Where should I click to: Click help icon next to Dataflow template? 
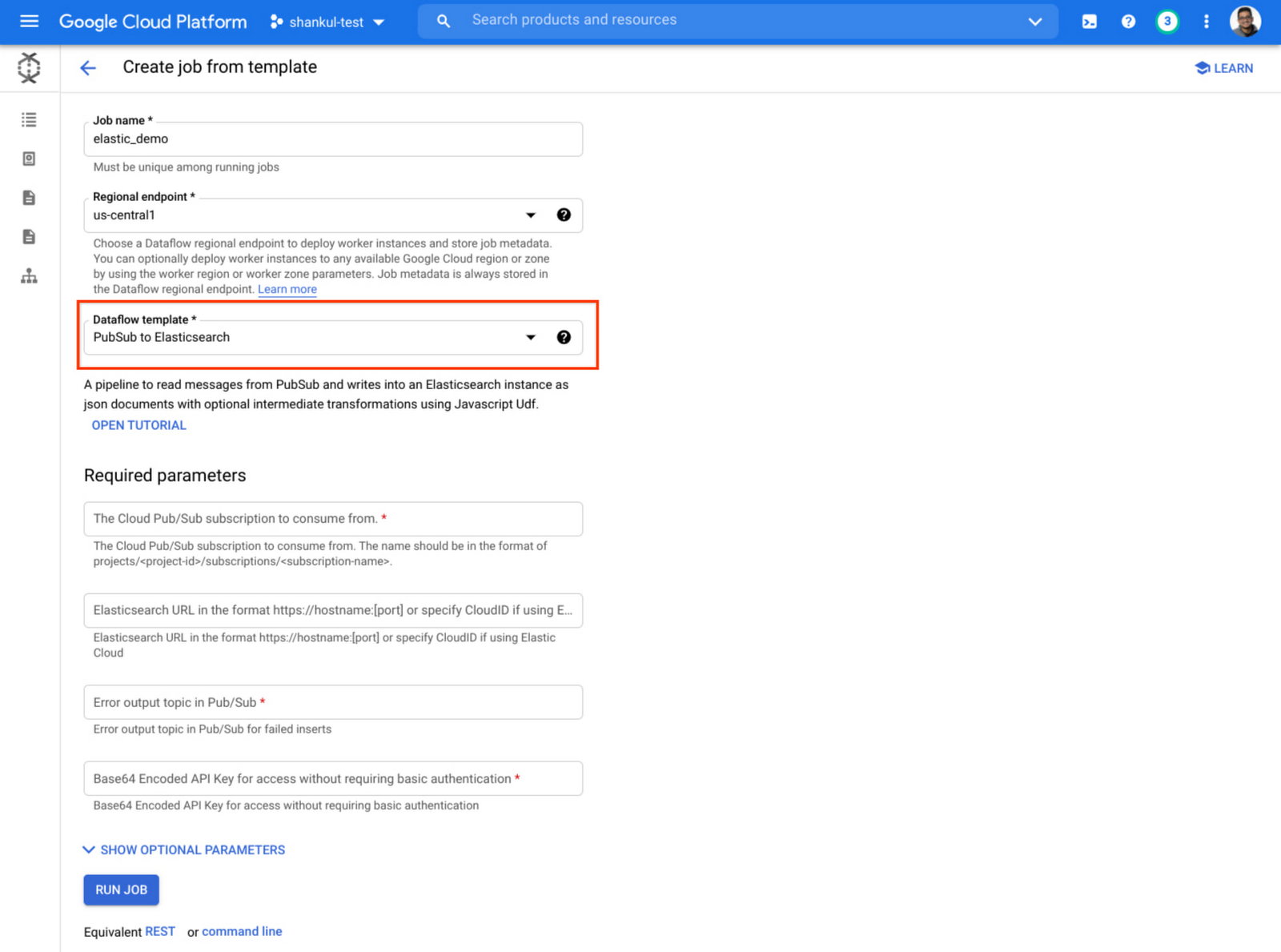[x=564, y=337]
